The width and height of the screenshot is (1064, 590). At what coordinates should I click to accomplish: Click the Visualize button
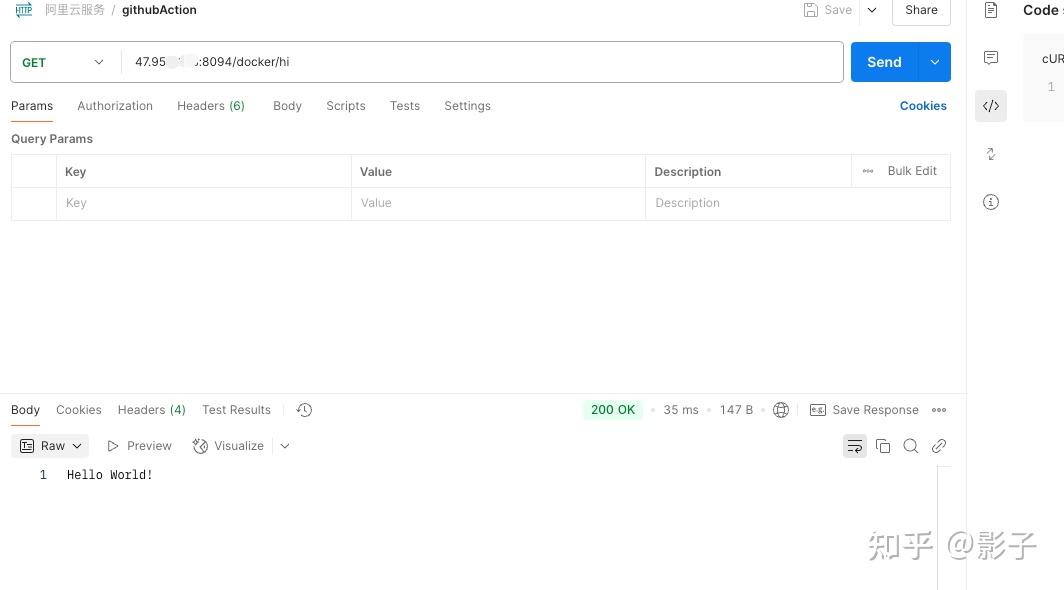[x=228, y=446]
